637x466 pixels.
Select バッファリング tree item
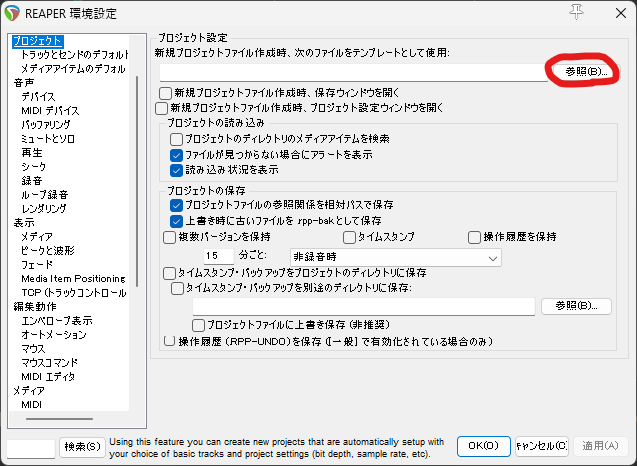(x=46, y=125)
